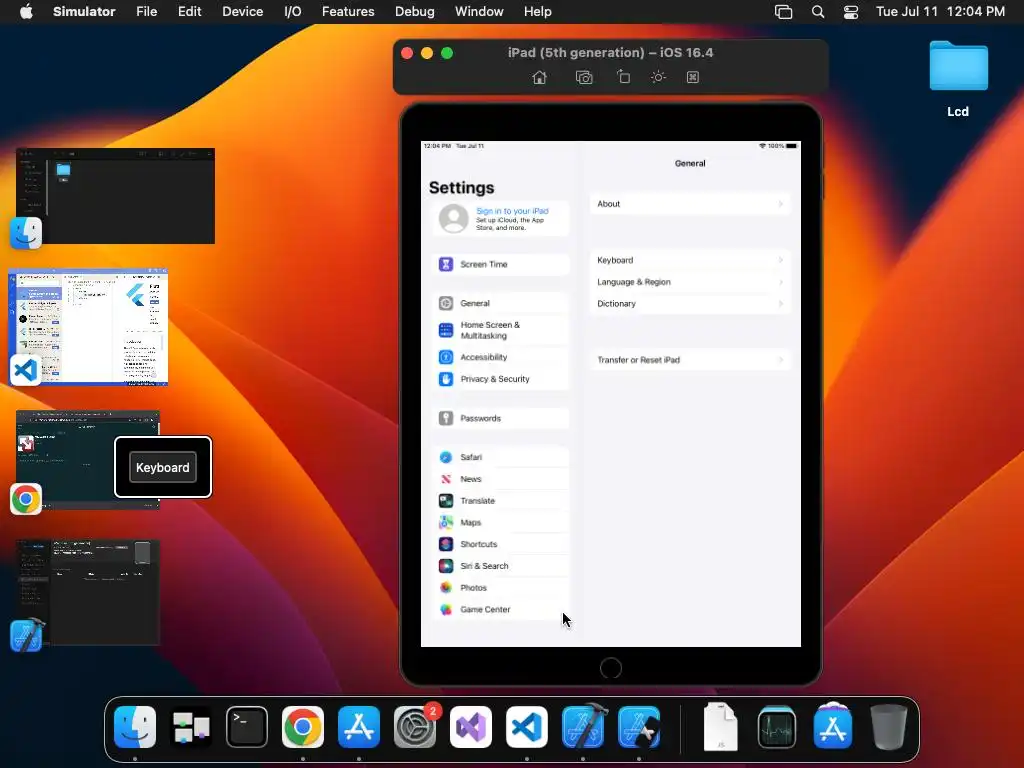The image size is (1024, 768).
Task: Open Google Chrome from the Dock
Action: [x=303, y=727]
